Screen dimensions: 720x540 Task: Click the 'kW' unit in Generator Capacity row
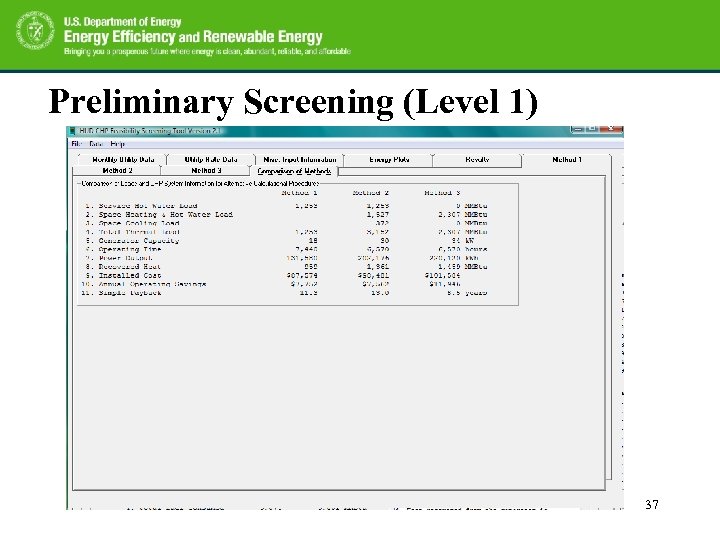pos(469,241)
